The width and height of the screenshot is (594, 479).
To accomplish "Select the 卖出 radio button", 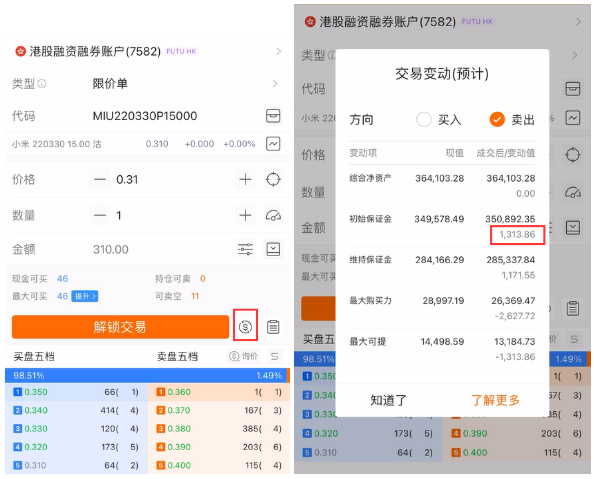I will pyautogui.click(x=497, y=119).
